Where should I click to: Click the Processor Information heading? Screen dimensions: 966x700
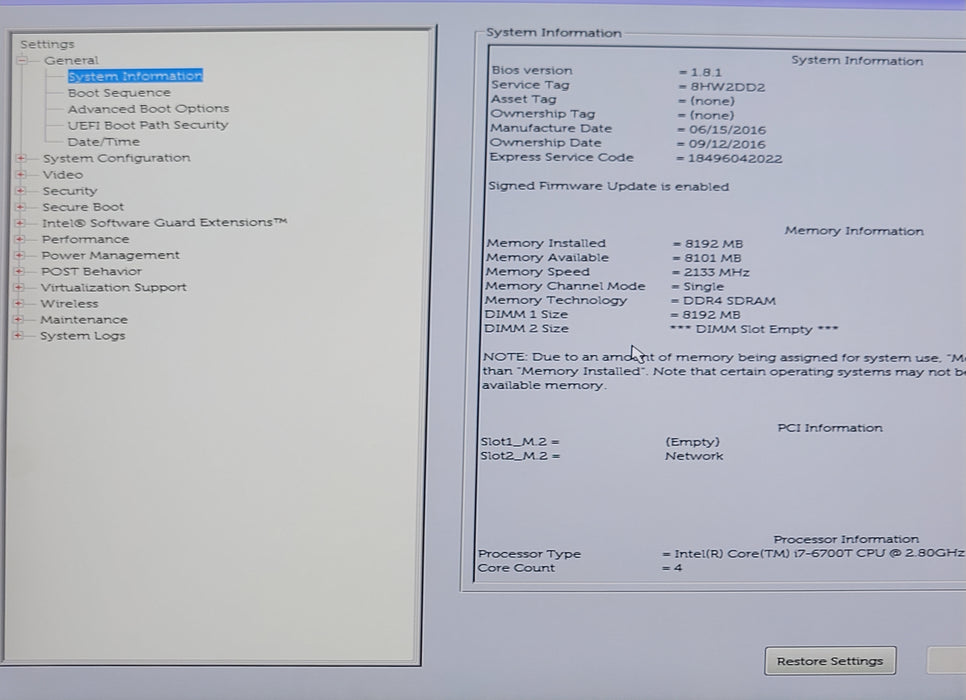(x=846, y=539)
